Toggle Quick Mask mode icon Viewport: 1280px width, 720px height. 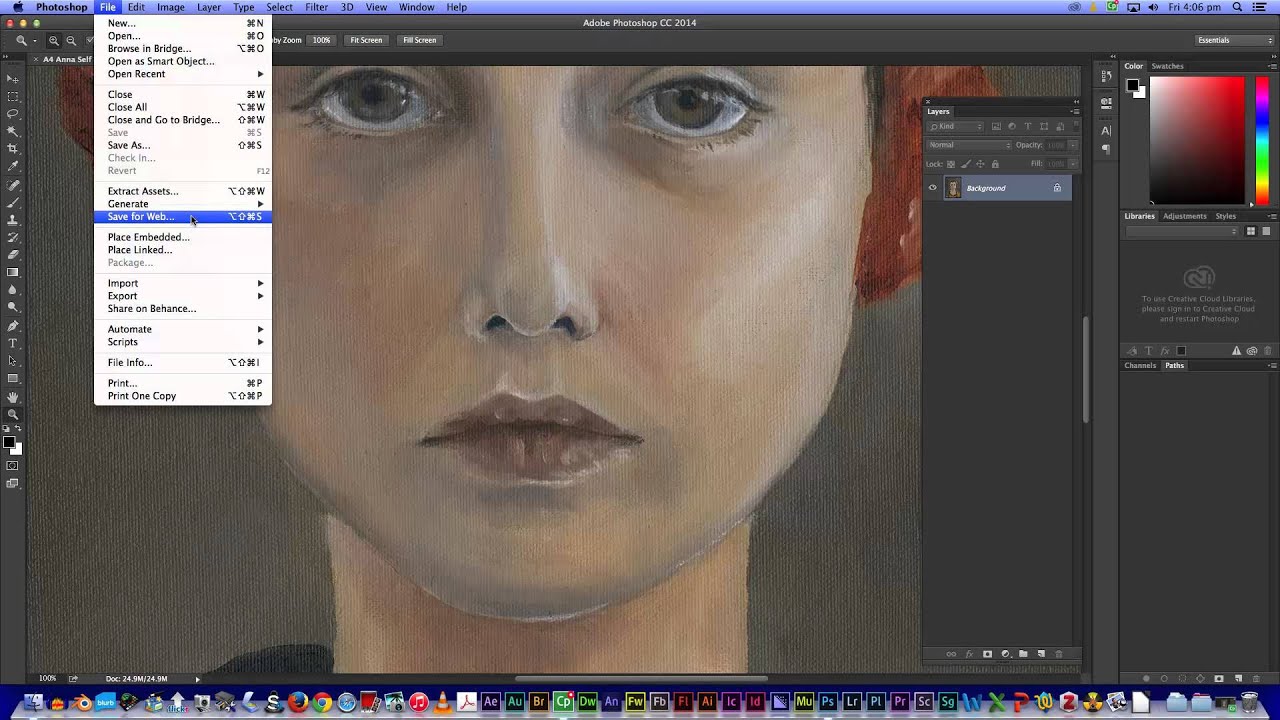12,465
